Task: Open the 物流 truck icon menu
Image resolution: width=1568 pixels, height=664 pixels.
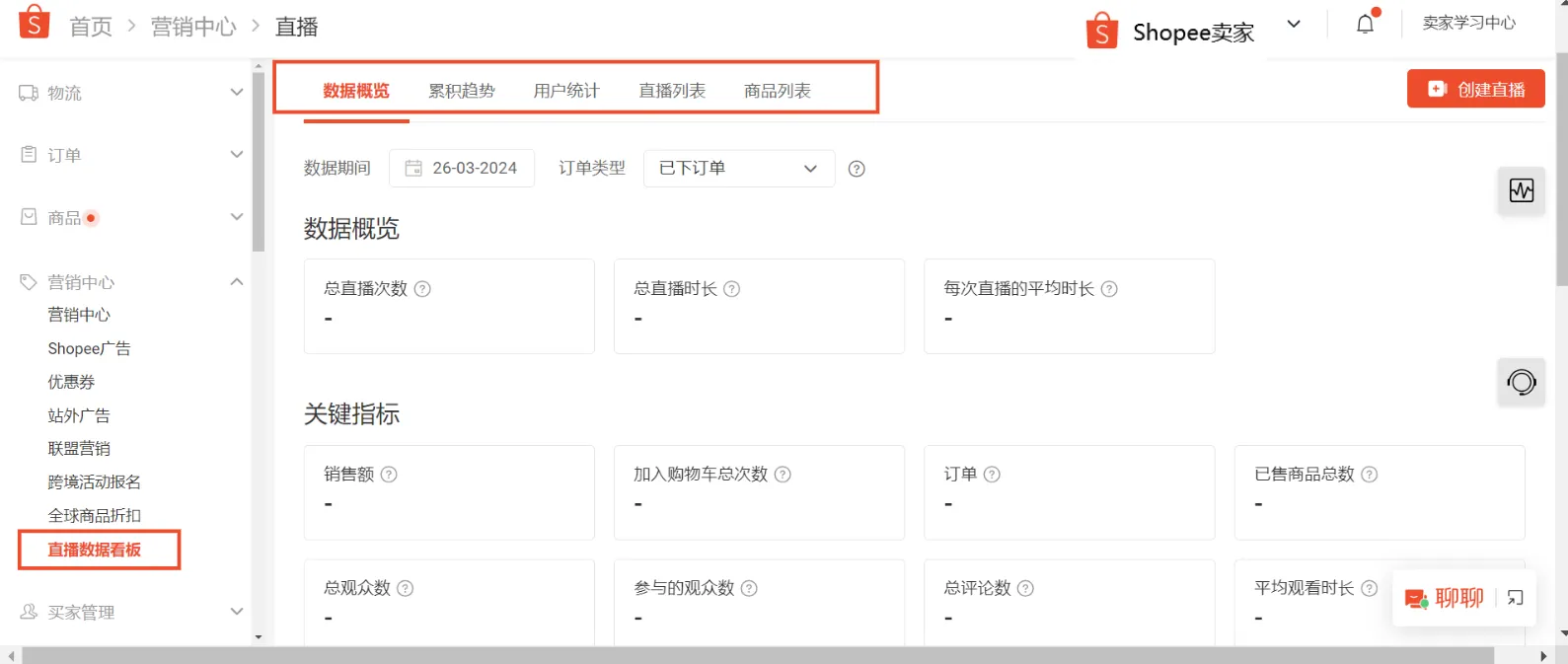Action: [x=29, y=93]
